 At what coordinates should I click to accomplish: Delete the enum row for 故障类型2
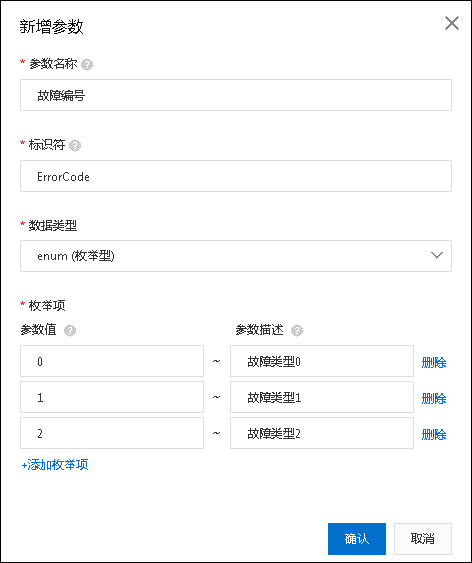coord(434,434)
